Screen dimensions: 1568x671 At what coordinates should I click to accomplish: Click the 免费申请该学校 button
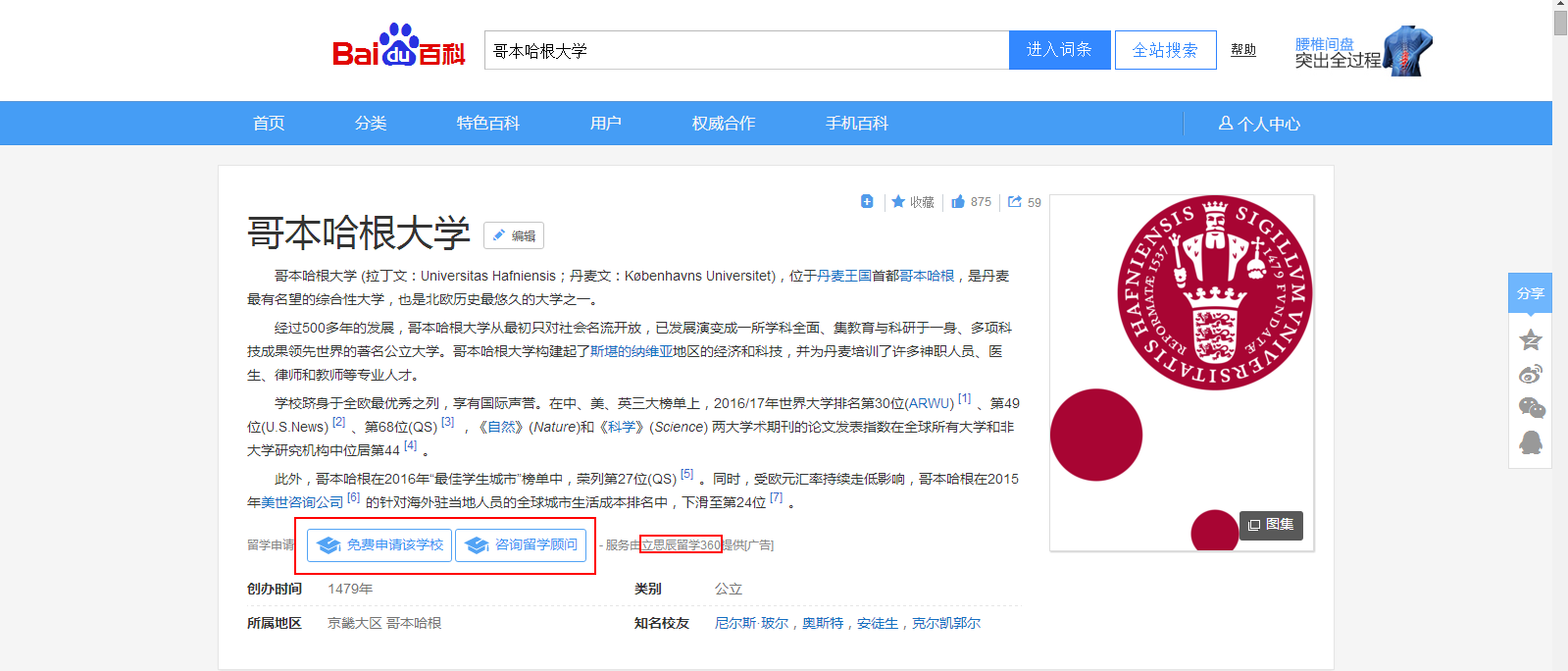pyautogui.click(x=379, y=544)
